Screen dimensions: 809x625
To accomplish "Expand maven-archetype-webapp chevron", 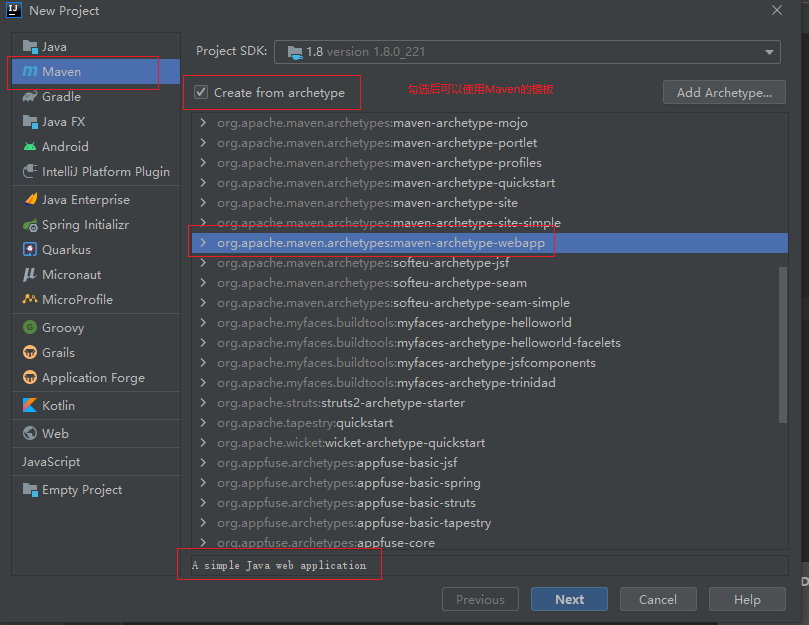I will pyautogui.click(x=203, y=243).
